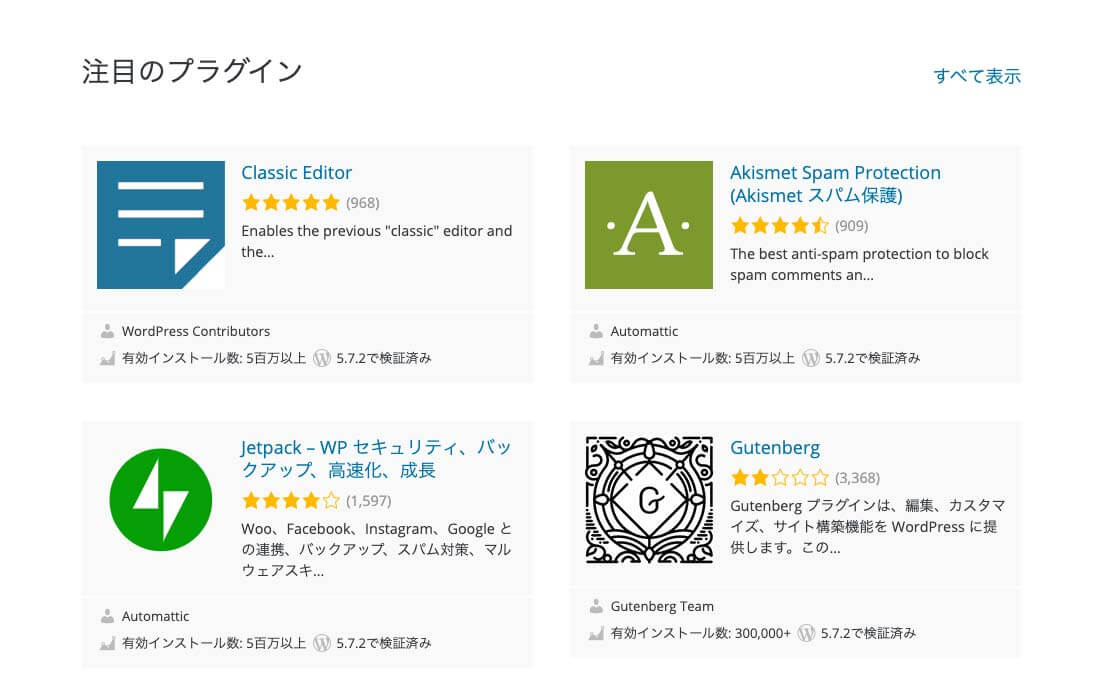The image size is (1103, 691).
Task: Select the Jetpack lightning bolt icon
Action: pos(160,500)
